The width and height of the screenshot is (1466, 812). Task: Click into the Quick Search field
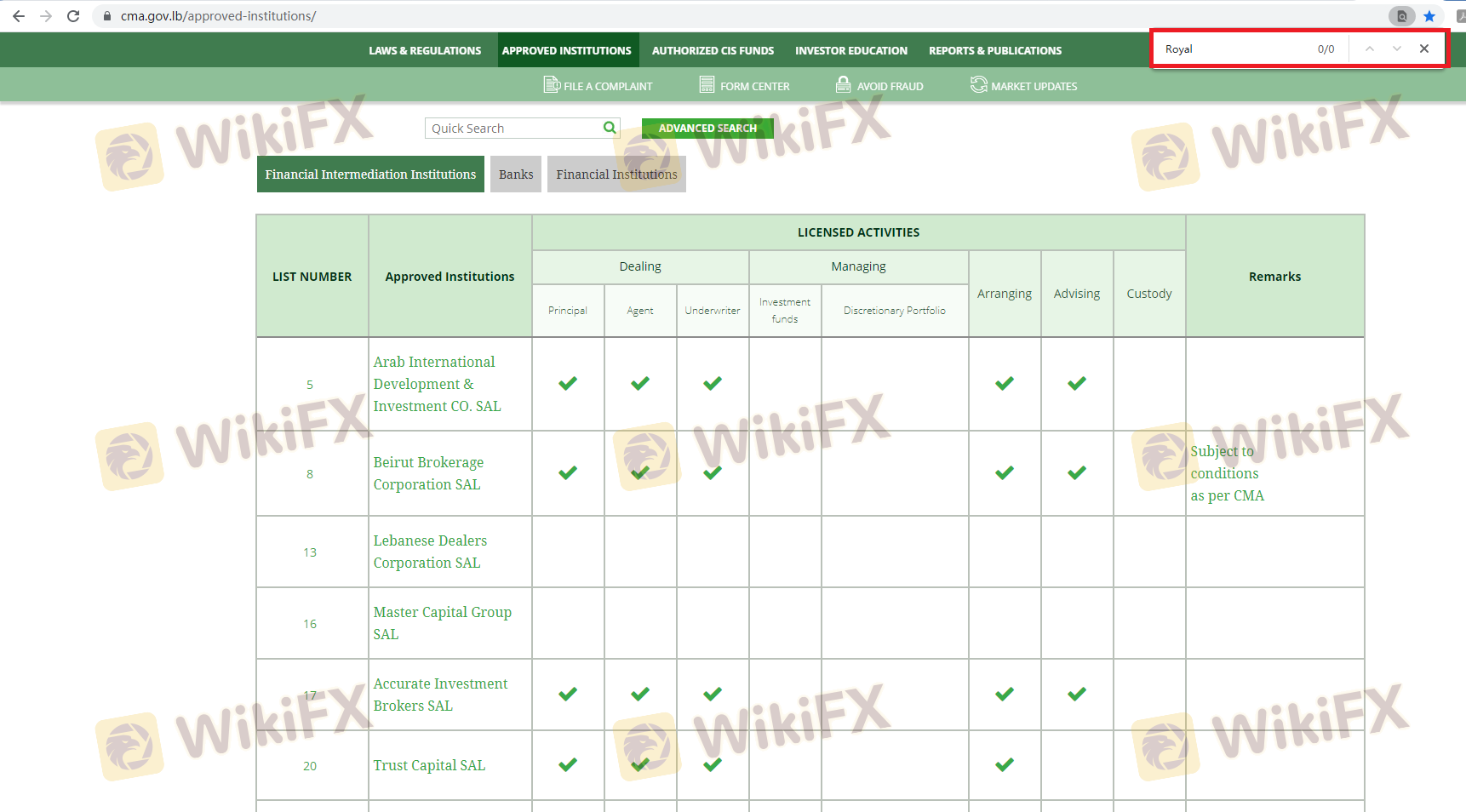511,129
